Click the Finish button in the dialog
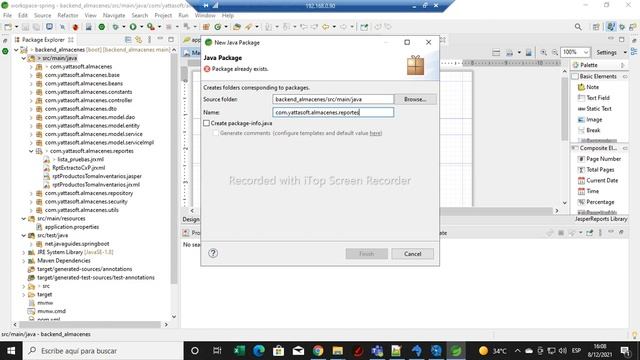 [x=367, y=253]
